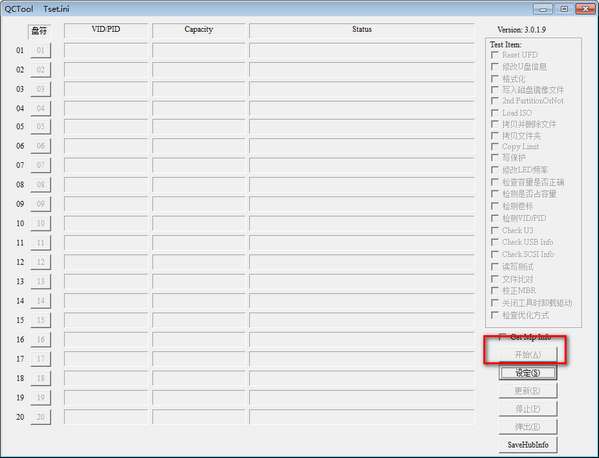Tick the Check USB Info checkbox
The width and height of the screenshot is (599, 458).
[495, 242]
